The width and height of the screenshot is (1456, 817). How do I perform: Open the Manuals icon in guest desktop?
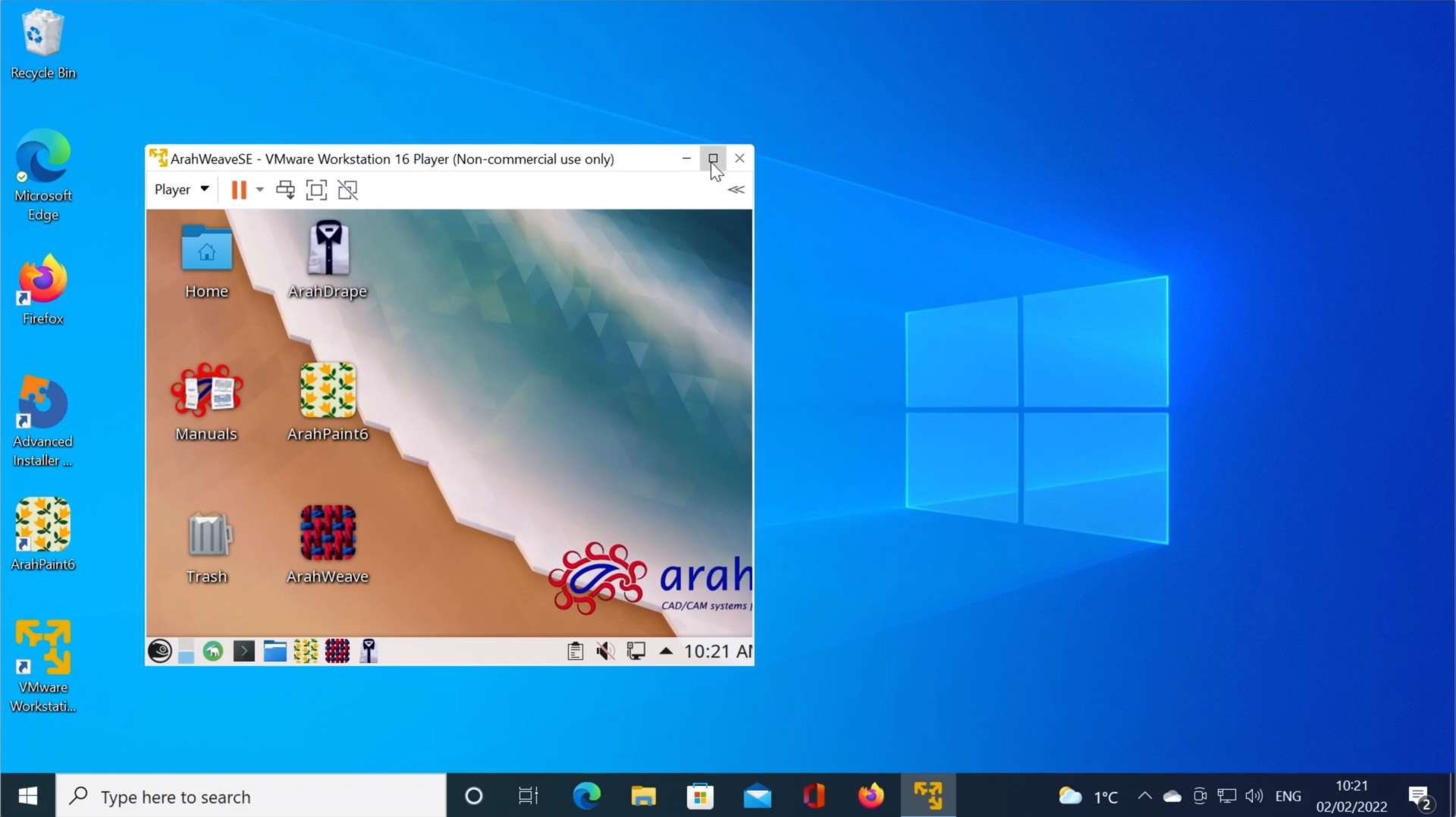click(206, 402)
